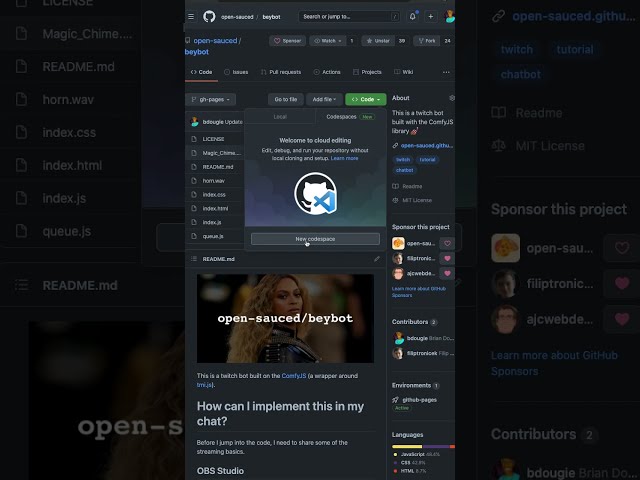Sponsor filiptronicek with heart button
This screenshot has height=480, width=640.
tap(447, 258)
